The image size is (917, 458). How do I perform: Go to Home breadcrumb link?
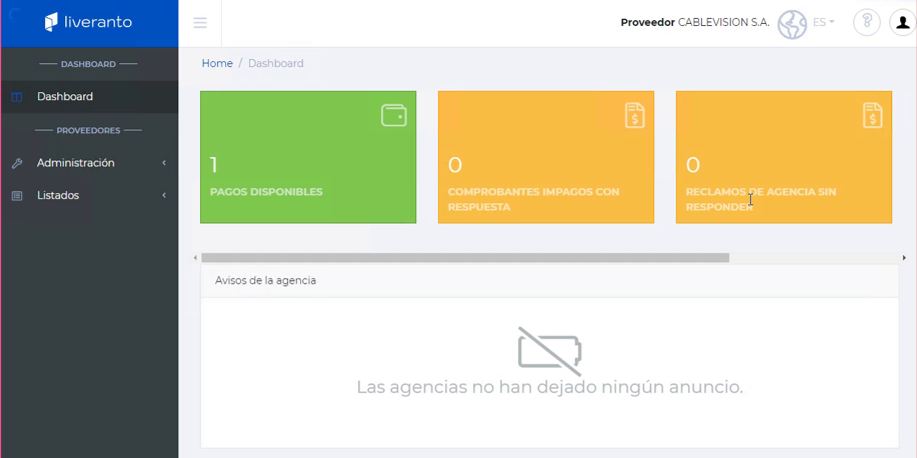(217, 63)
